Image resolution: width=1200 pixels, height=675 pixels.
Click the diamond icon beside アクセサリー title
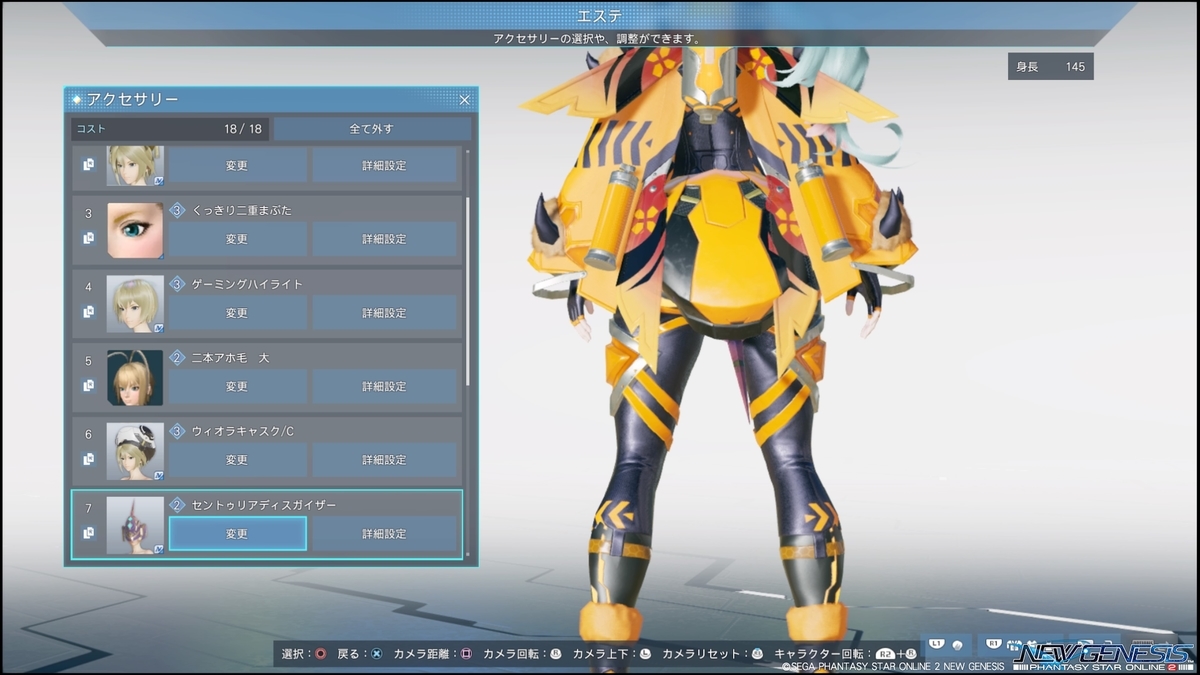click(x=77, y=99)
